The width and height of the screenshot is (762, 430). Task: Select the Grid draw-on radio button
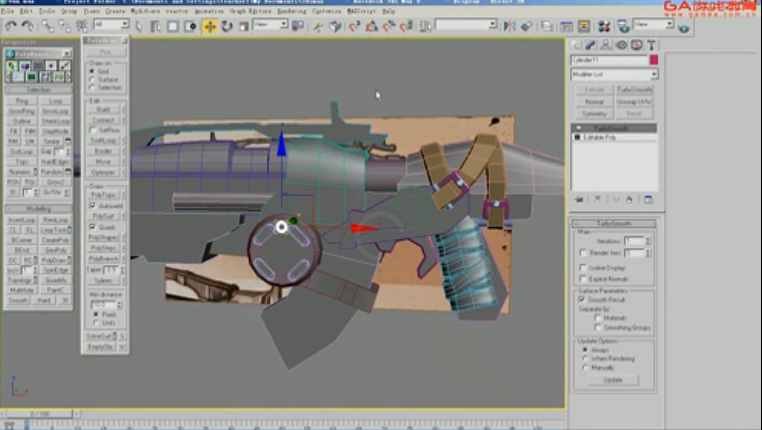(x=92, y=71)
